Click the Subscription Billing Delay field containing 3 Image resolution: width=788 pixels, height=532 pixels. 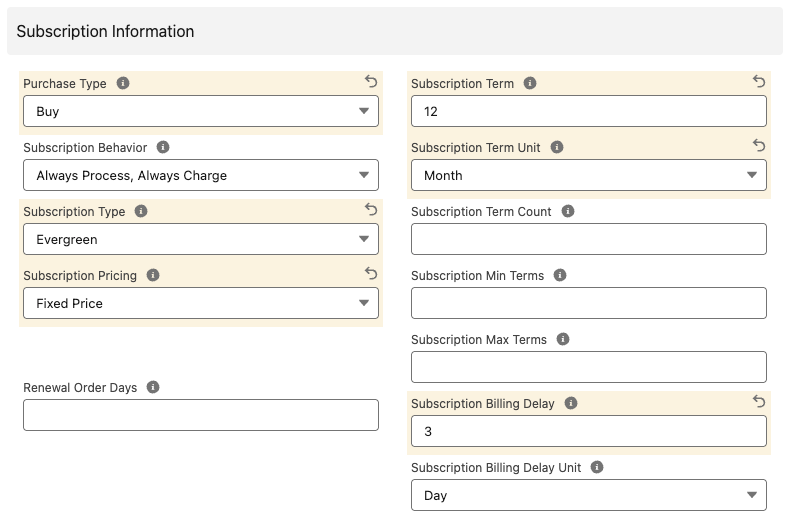(589, 431)
